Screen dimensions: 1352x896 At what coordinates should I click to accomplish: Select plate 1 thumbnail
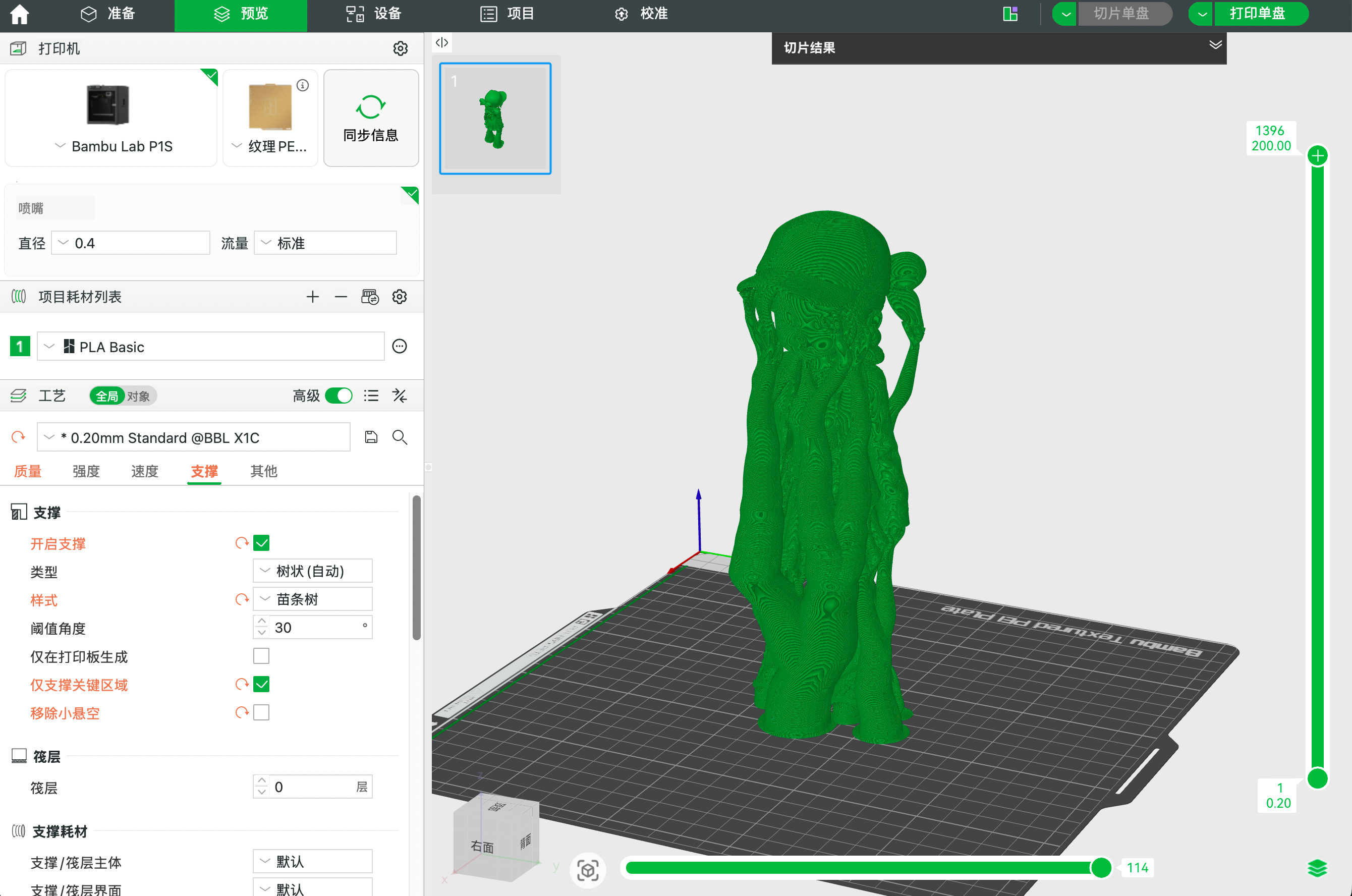click(x=495, y=118)
